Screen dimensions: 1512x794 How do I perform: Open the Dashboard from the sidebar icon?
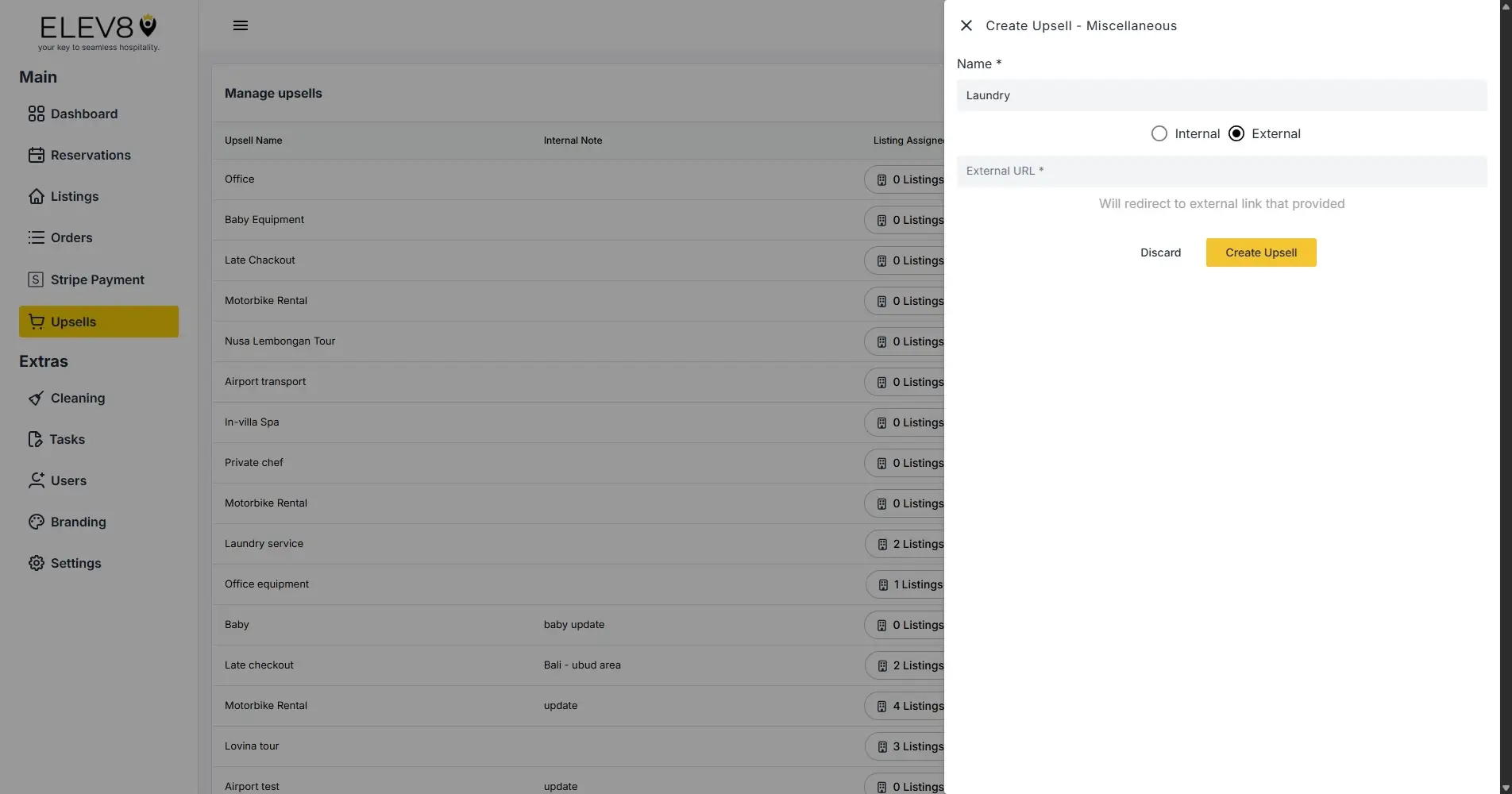pos(37,114)
